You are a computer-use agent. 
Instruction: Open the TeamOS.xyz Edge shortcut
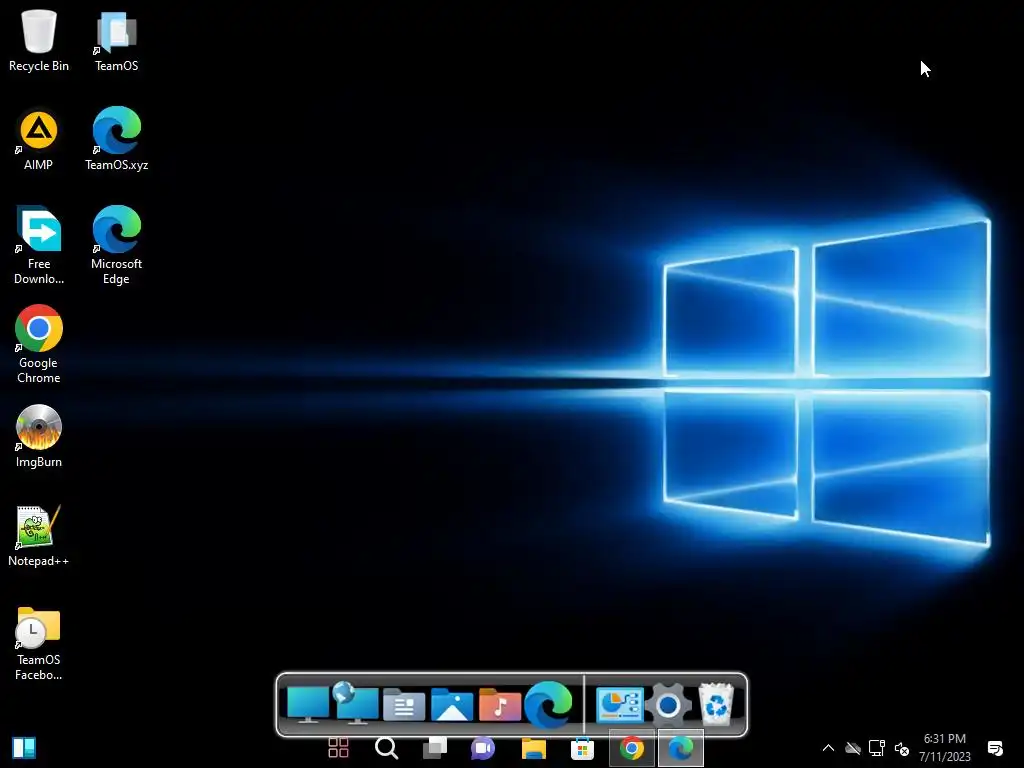116,140
